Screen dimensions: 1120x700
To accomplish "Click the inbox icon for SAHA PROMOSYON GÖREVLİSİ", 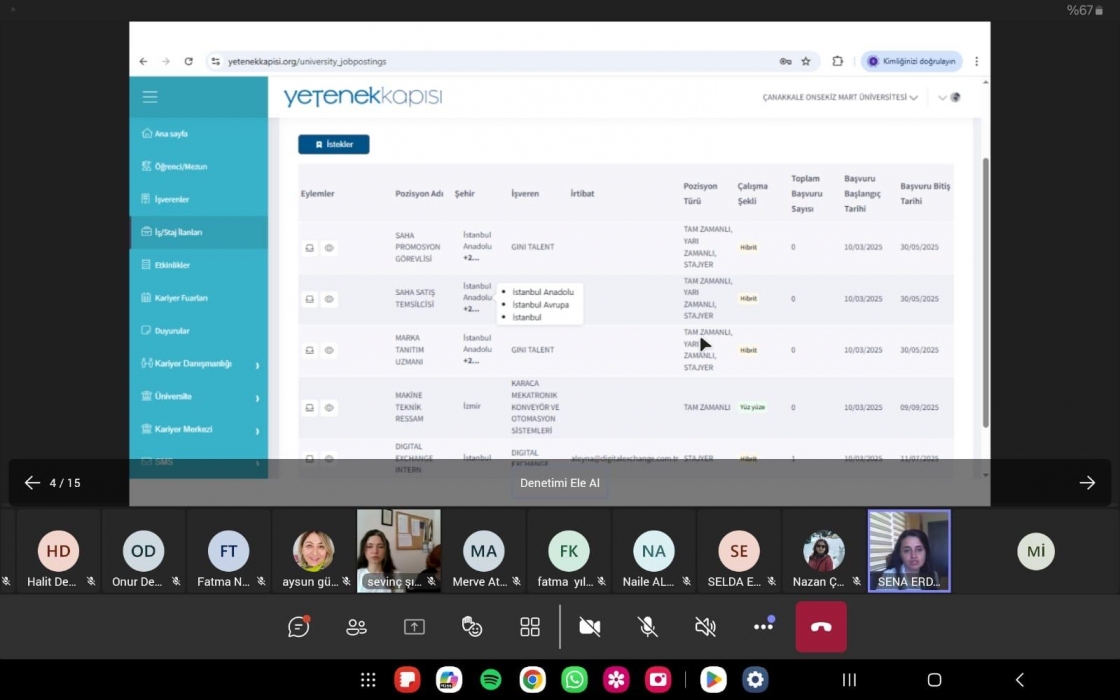I will (309, 248).
